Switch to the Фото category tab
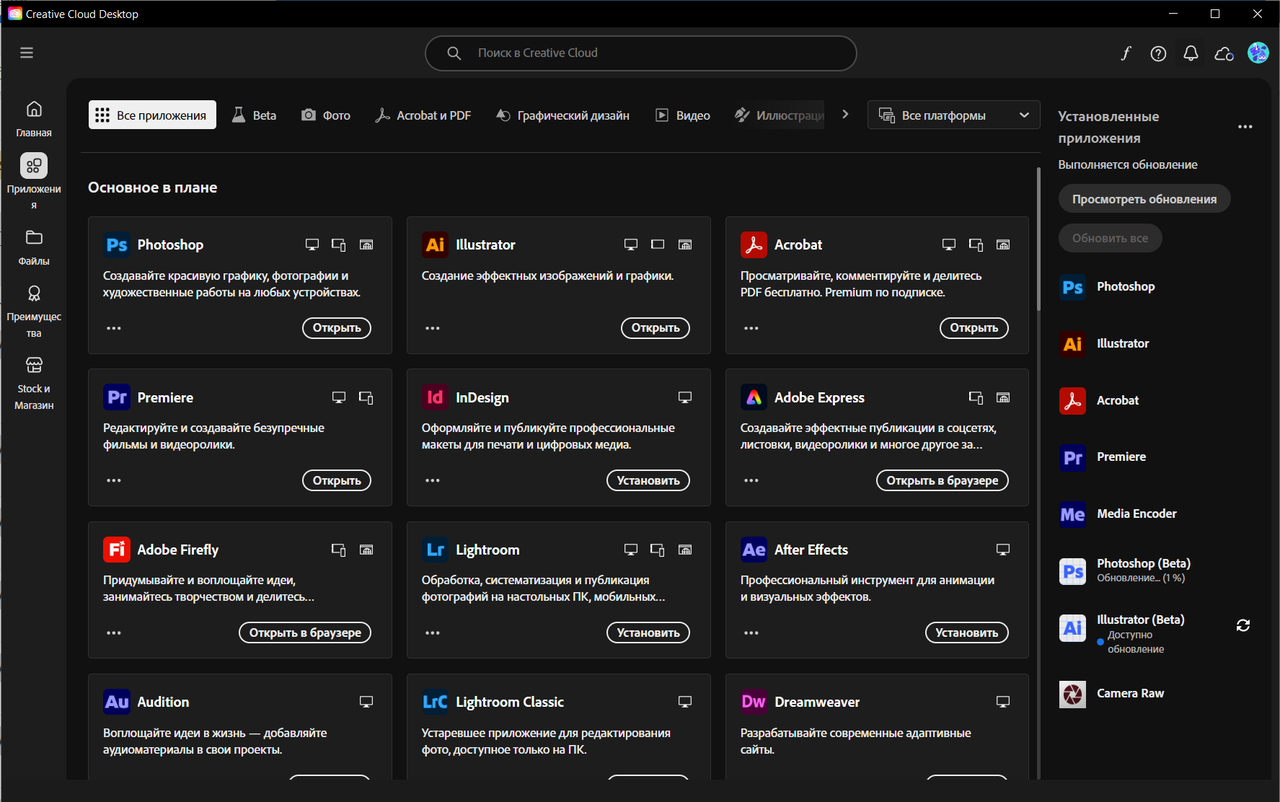Viewport: 1280px width, 802px height. tap(326, 115)
